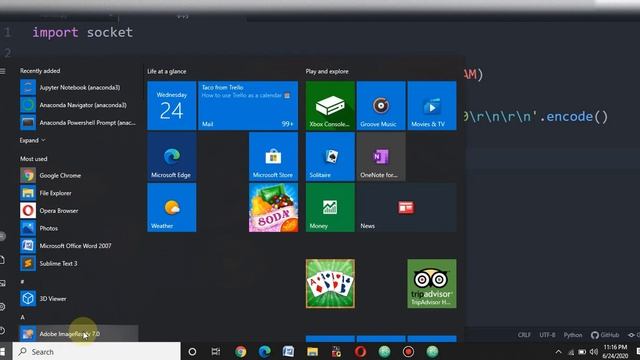Click the 'Life at a glance' group title
This screenshot has height=360, width=640.
(167, 71)
